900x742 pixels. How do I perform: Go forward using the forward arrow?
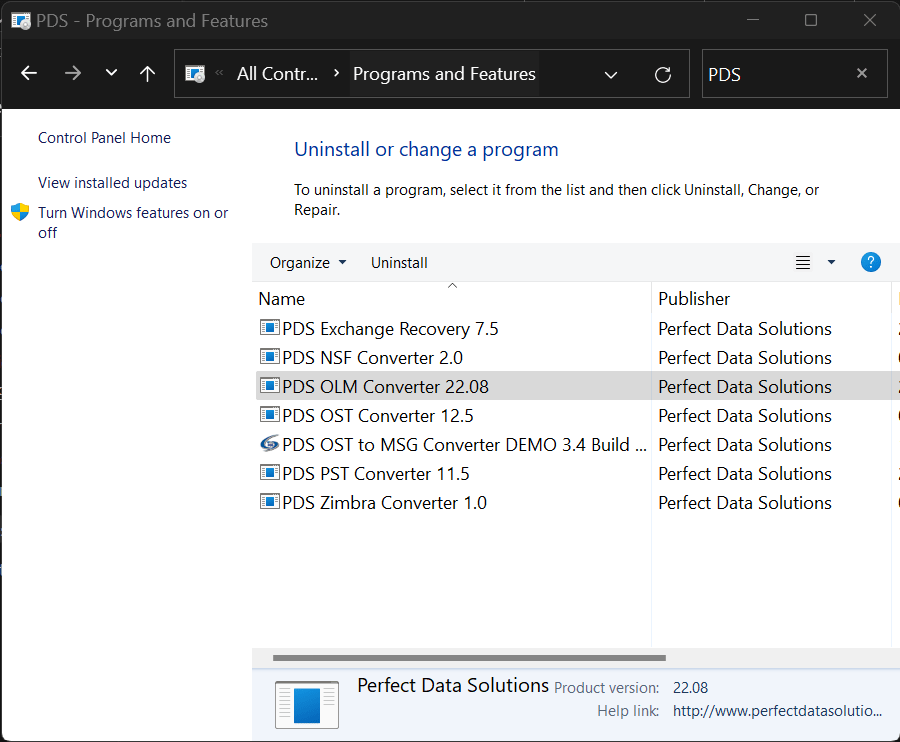(x=72, y=73)
